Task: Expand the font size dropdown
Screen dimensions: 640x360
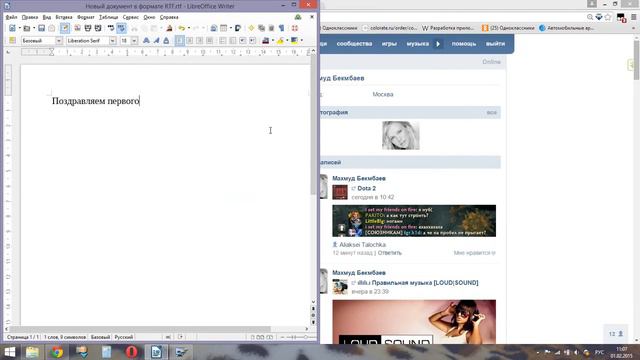Action: [134, 41]
